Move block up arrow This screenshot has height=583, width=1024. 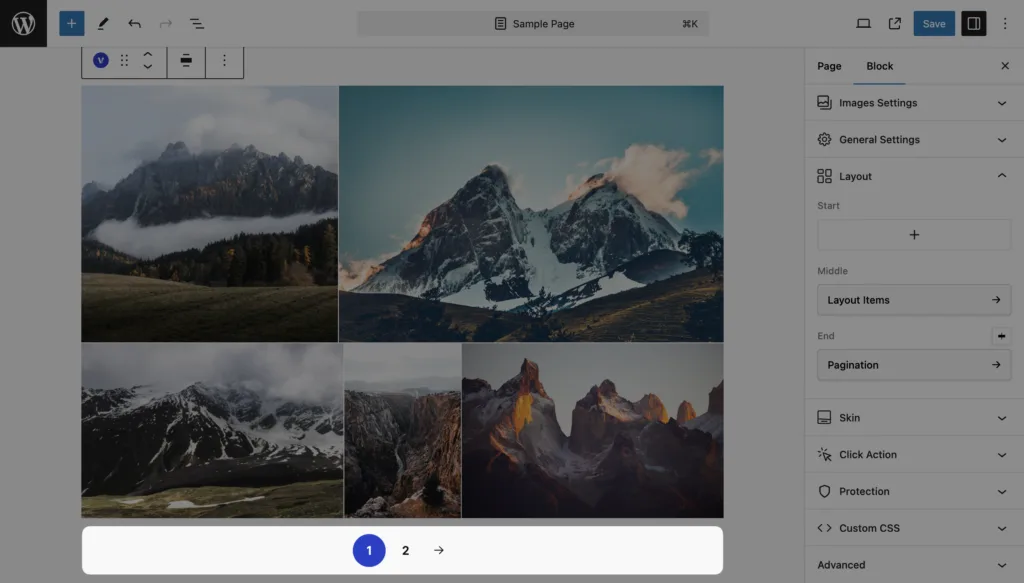click(x=148, y=54)
